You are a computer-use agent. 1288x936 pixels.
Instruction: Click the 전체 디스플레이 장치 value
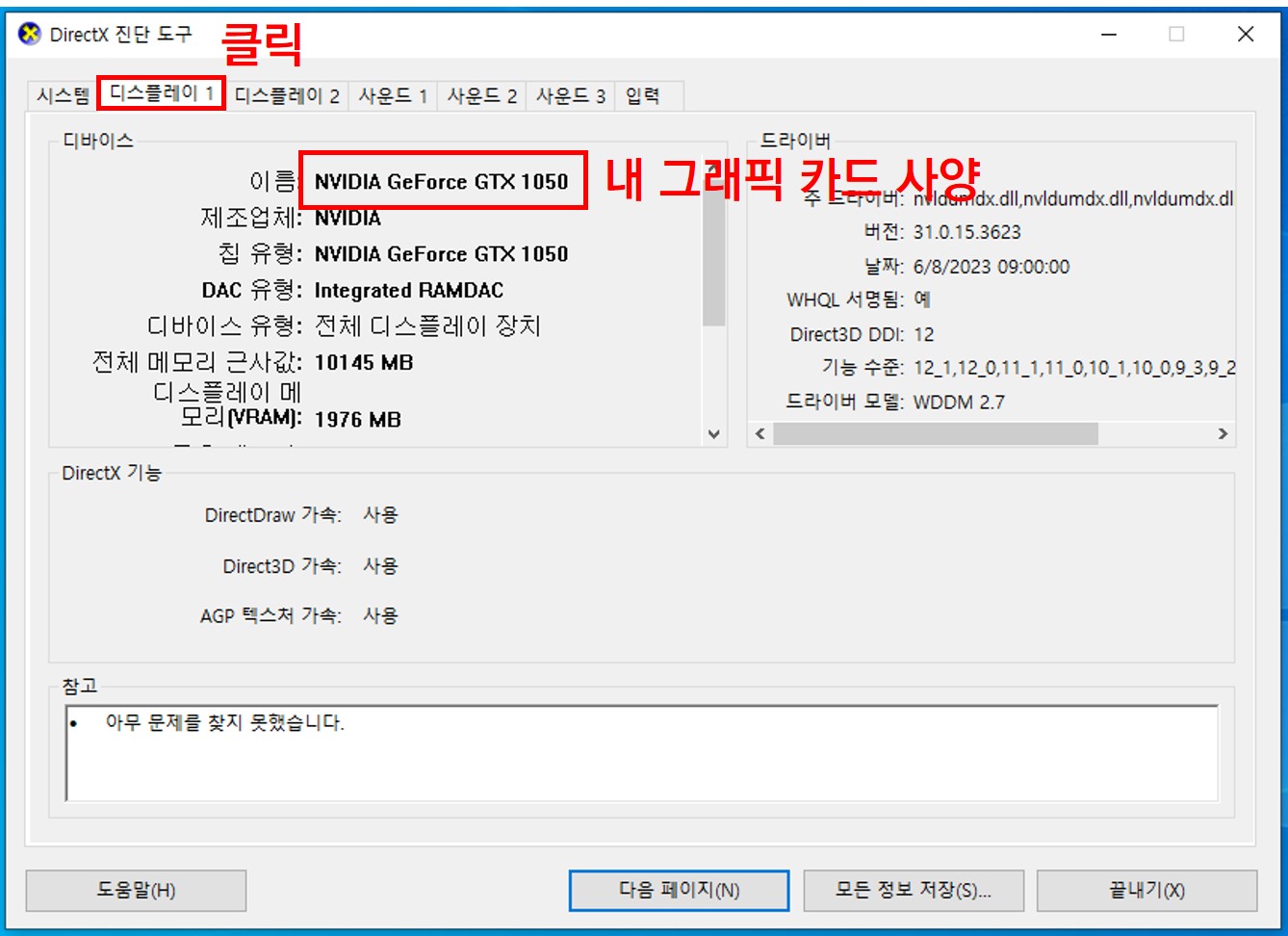tap(427, 326)
